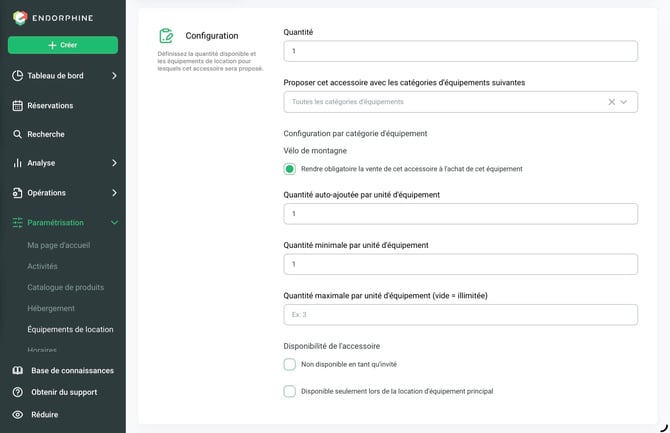Open Équipements de location submenu item
Viewport: 670px width, 433px height.
click(x=70, y=330)
